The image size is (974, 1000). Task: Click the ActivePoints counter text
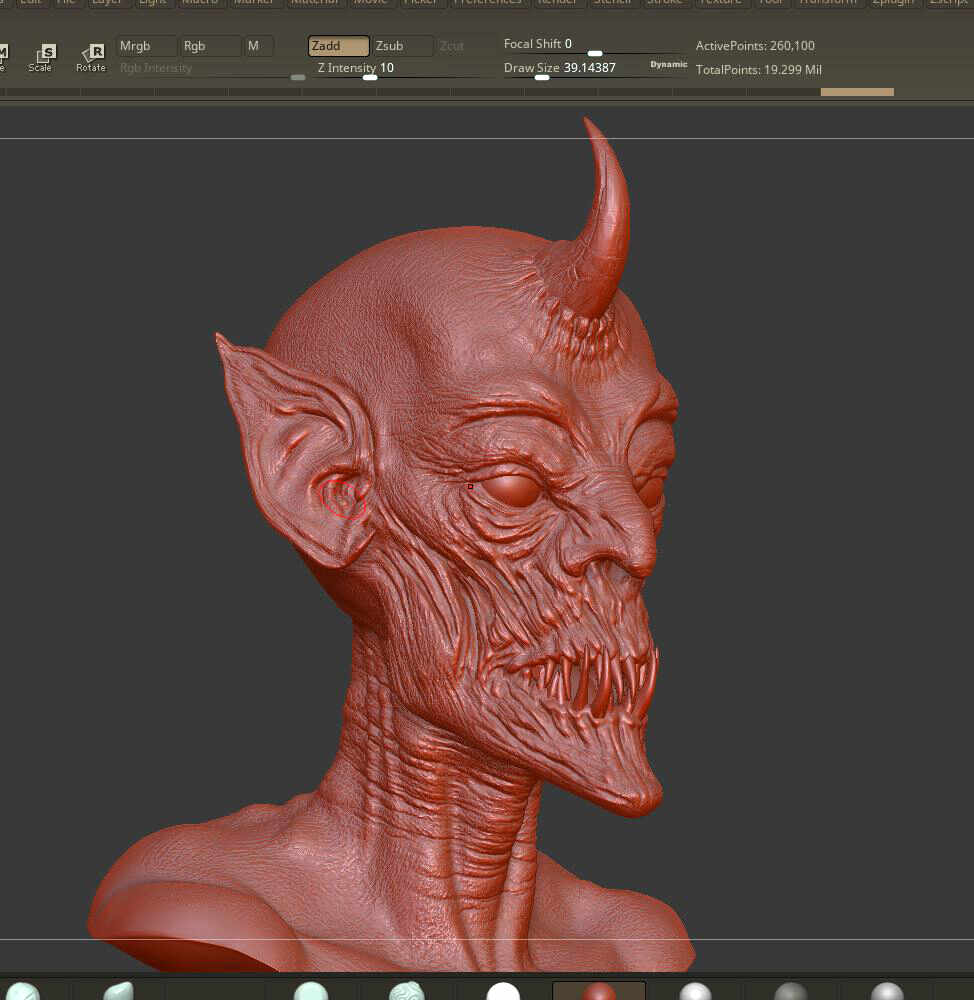tap(755, 45)
